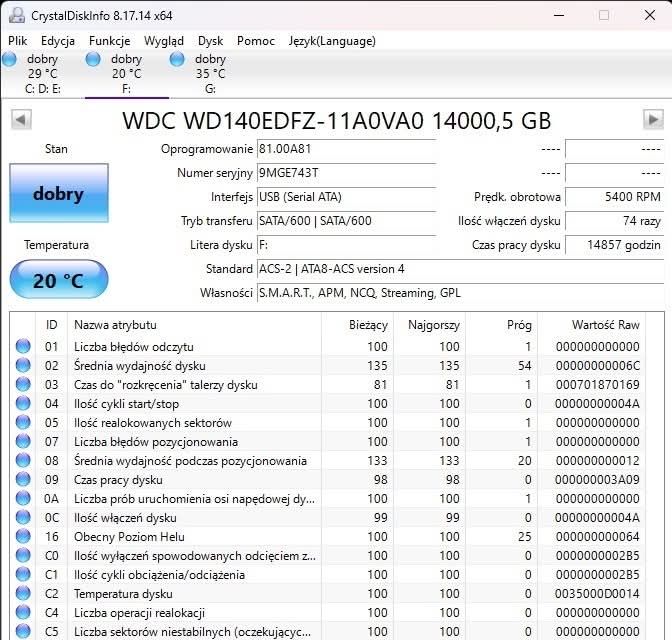Click the Wartość Raw column header
Screen dimensions: 672x640
tap(591, 325)
